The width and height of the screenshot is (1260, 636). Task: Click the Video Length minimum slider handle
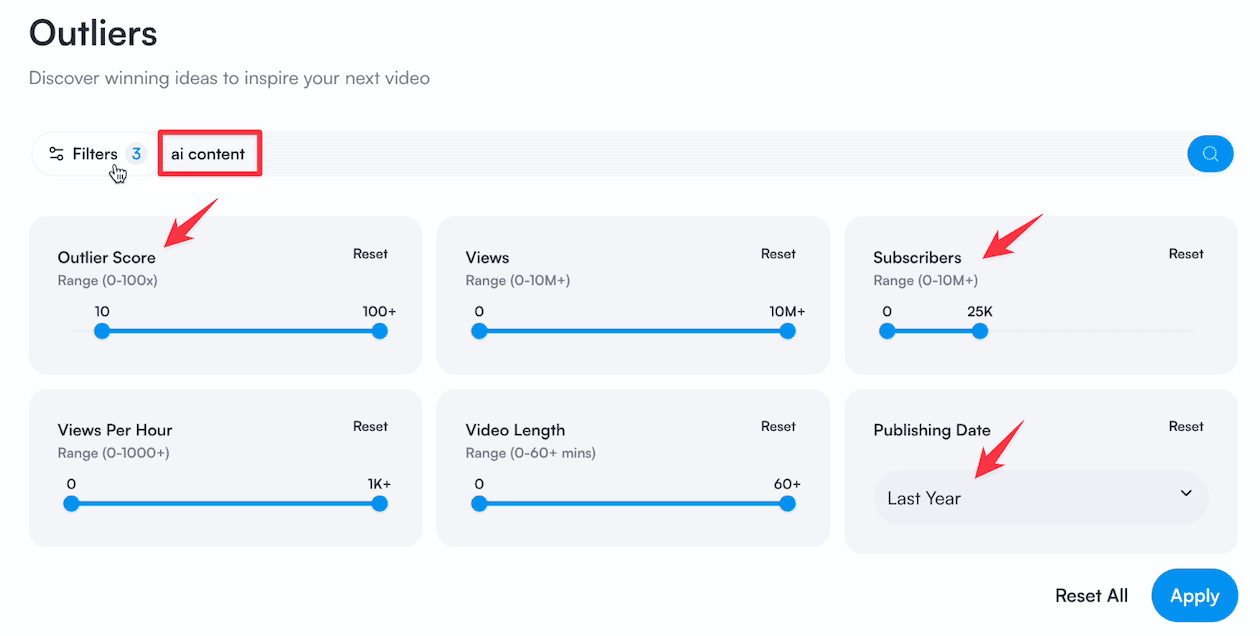(479, 504)
